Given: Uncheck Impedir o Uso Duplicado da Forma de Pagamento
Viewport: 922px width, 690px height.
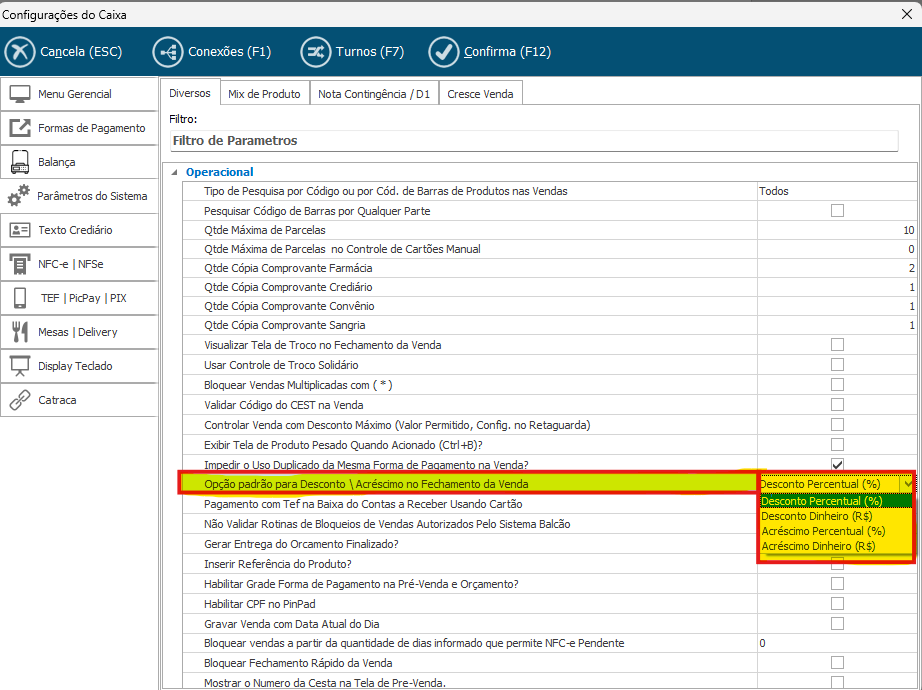Looking at the screenshot, I should [x=837, y=465].
